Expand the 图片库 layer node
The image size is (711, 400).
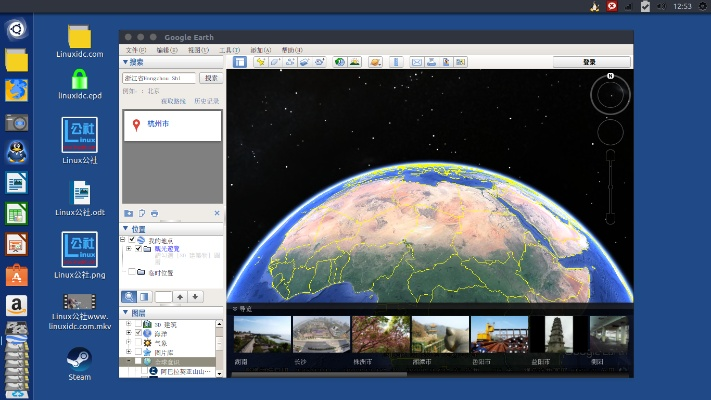pyautogui.click(x=129, y=352)
